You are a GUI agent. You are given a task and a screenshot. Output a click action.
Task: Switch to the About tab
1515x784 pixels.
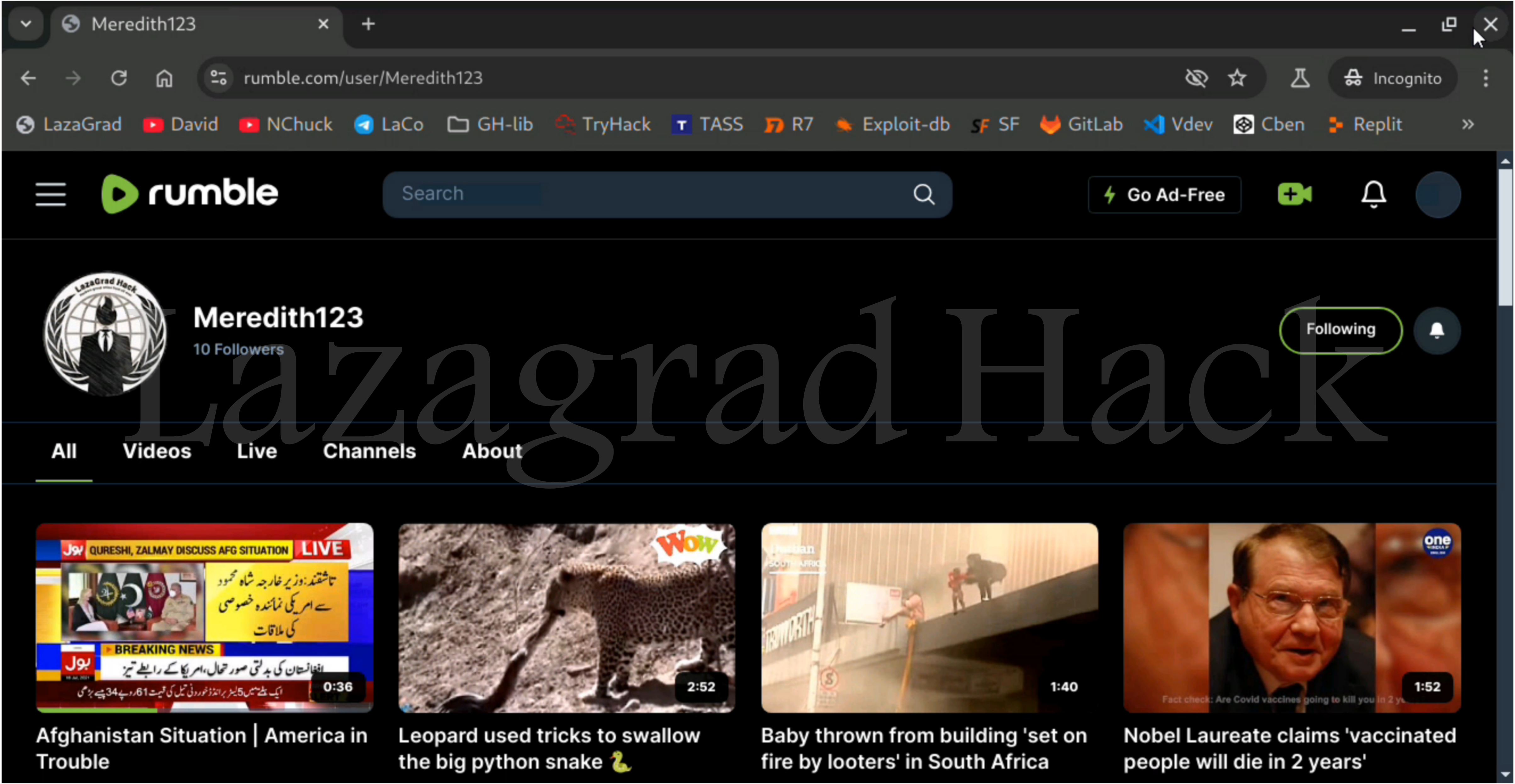click(x=492, y=451)
